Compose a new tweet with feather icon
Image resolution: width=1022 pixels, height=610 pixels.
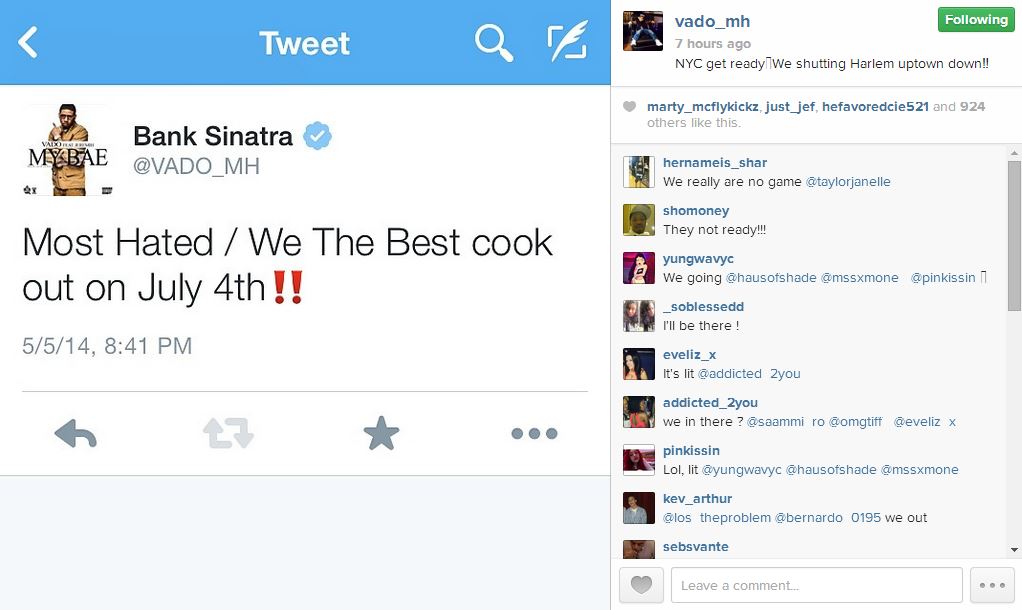pyautogui.click(x=568, y=41)
